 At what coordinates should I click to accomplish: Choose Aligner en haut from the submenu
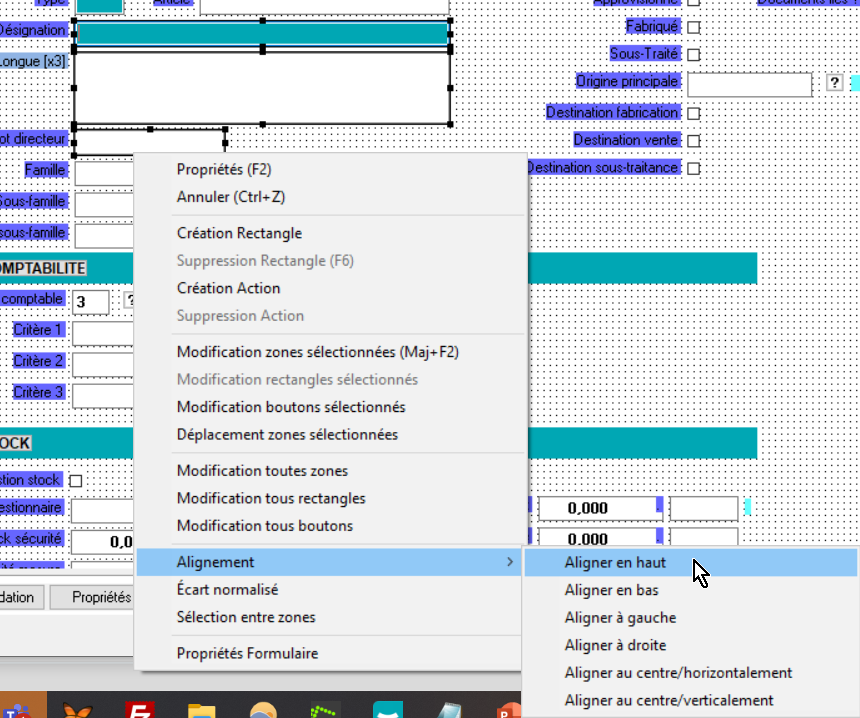(x=615, y=563)
